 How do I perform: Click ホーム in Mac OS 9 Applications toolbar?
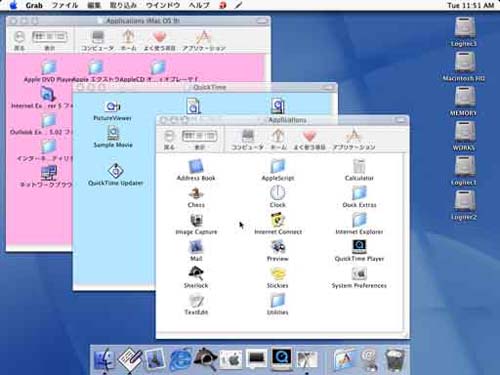pos(128,41)
